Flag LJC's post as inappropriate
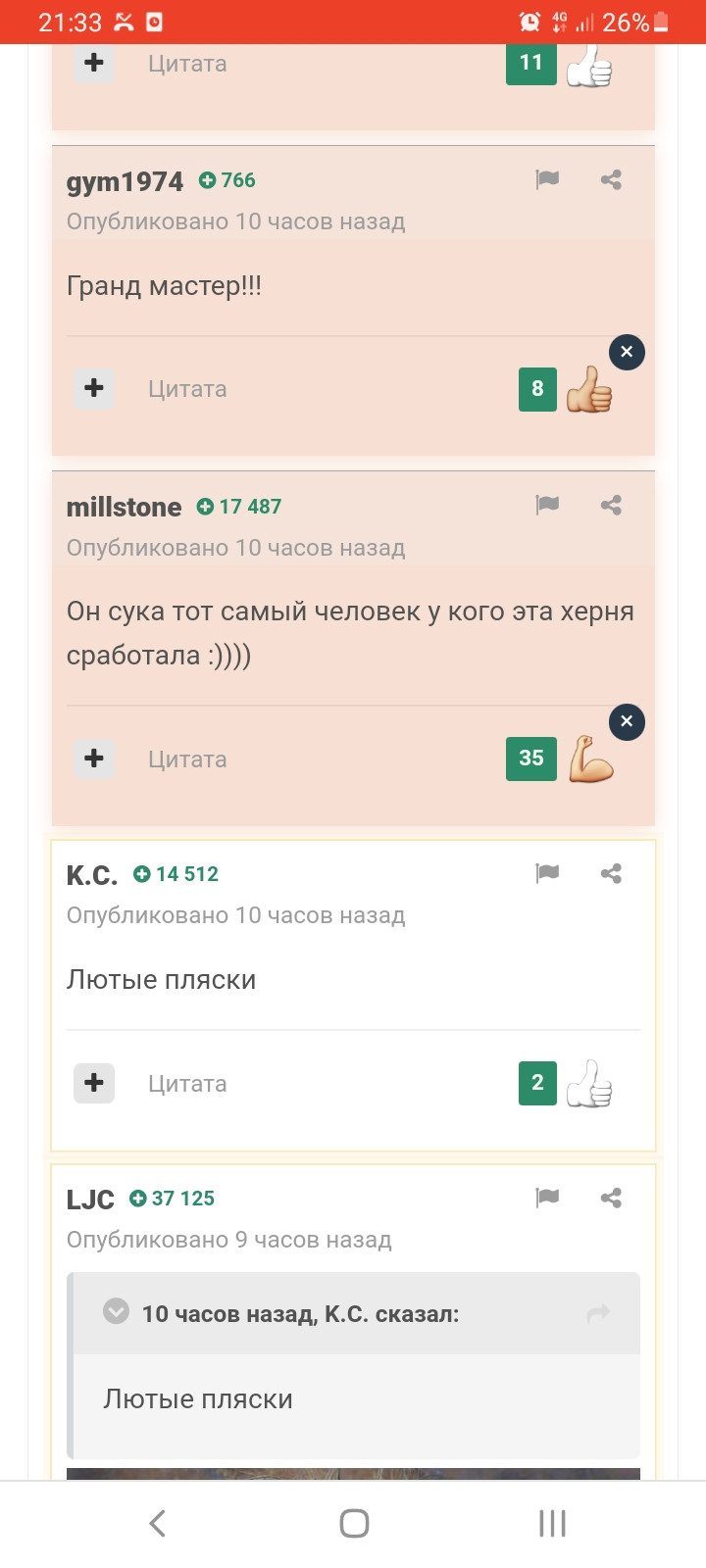706x1568 pixels. [x=547, y=1198]
